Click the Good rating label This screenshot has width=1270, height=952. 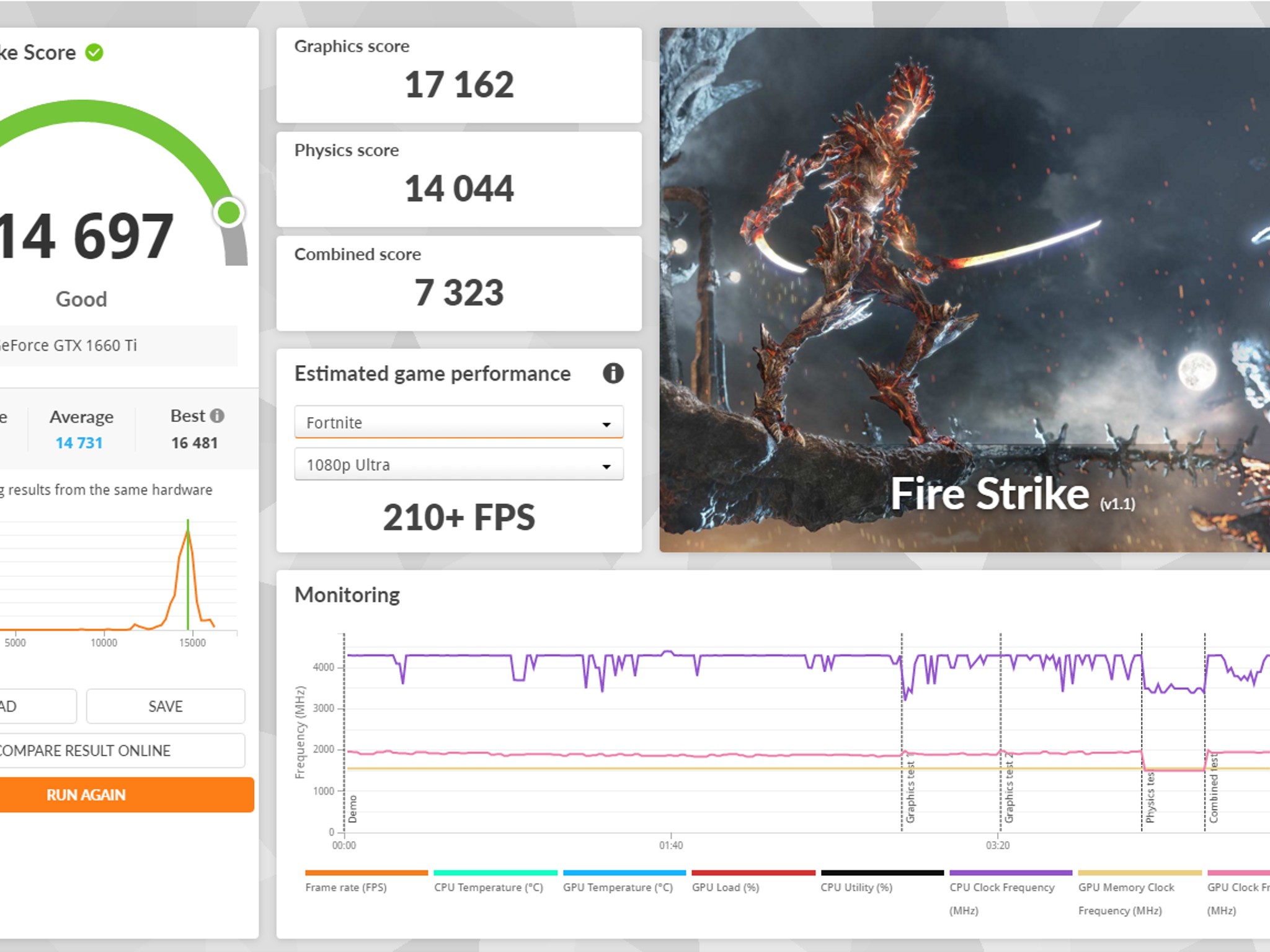(81, 299)
